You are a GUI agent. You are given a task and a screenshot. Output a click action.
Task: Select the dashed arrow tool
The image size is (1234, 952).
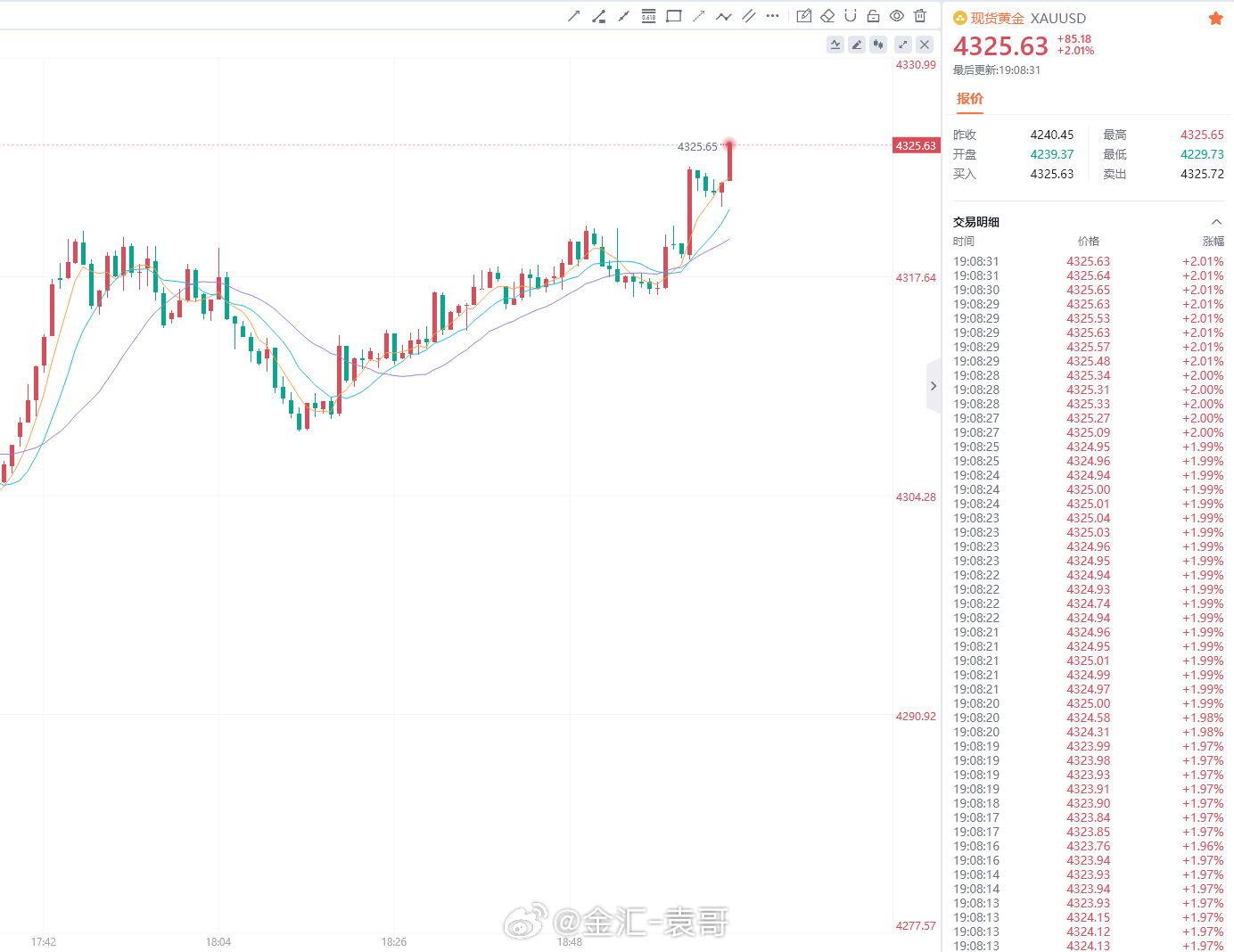tap(698, 16)
